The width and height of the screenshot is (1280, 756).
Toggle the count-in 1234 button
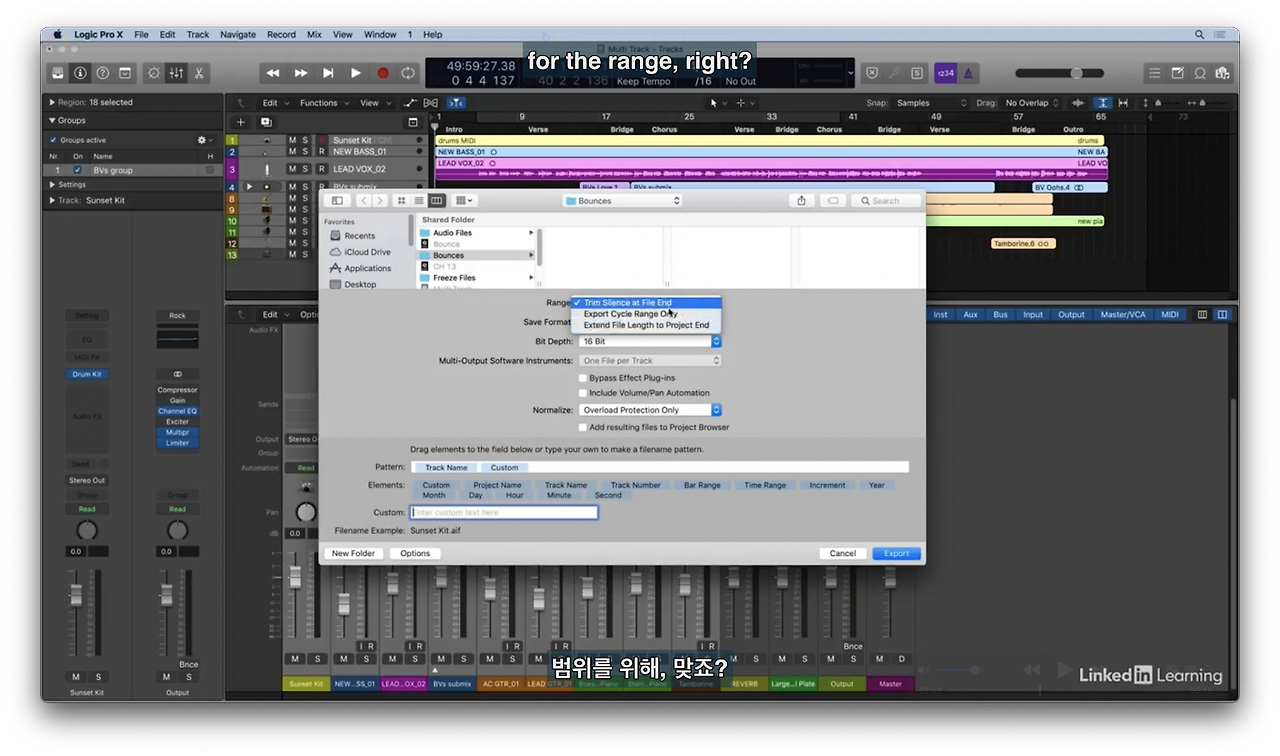[x=945, y=73]
